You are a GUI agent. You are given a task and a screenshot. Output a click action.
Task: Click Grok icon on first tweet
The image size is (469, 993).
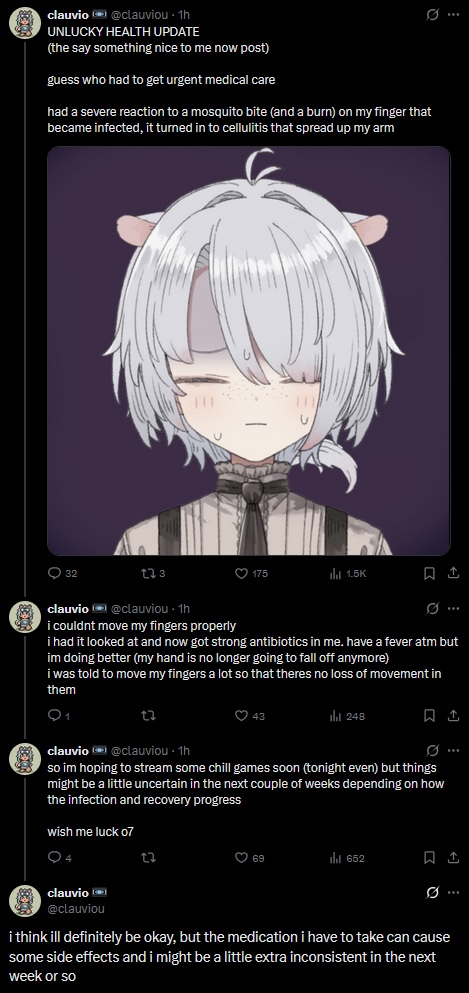(x=432, y=15)
